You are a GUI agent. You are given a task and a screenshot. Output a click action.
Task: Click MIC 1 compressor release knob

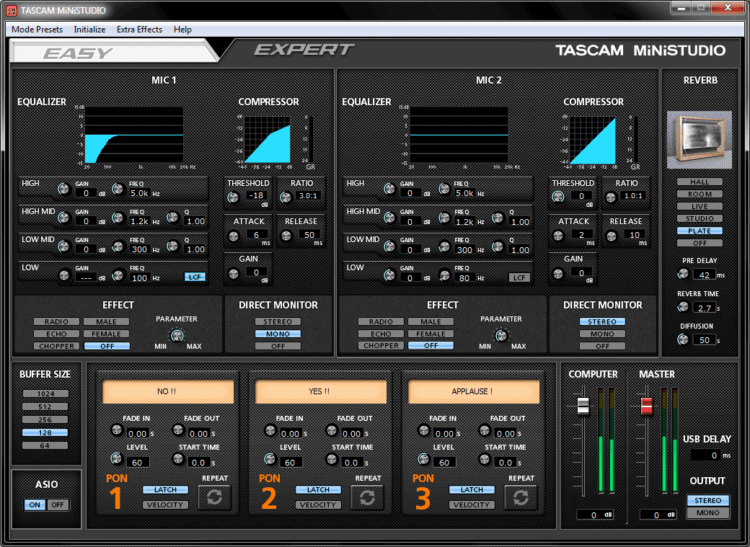286,236
